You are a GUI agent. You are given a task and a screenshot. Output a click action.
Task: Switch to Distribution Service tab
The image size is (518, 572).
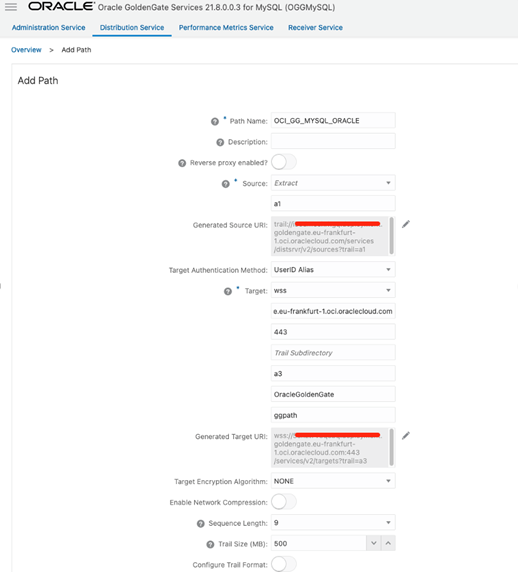tap(132, 28)
